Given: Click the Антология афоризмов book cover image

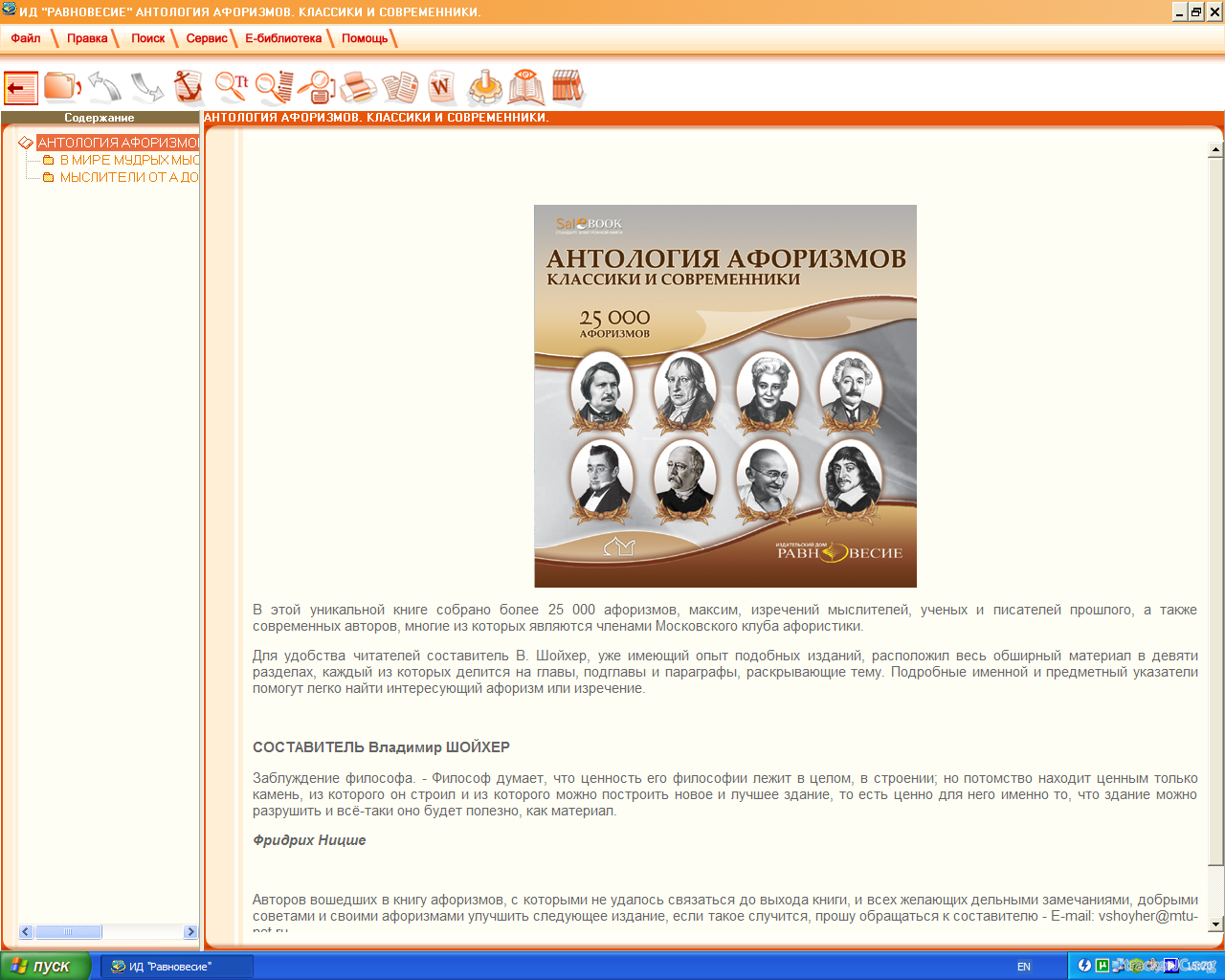Looking at the screenshot, I should [x=724, y=395].
